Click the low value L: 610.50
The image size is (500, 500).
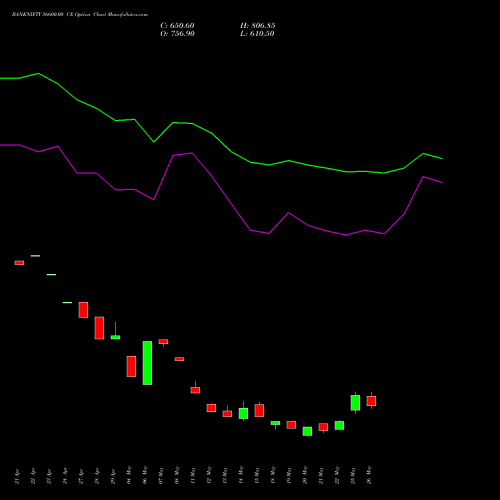[257, 34]
